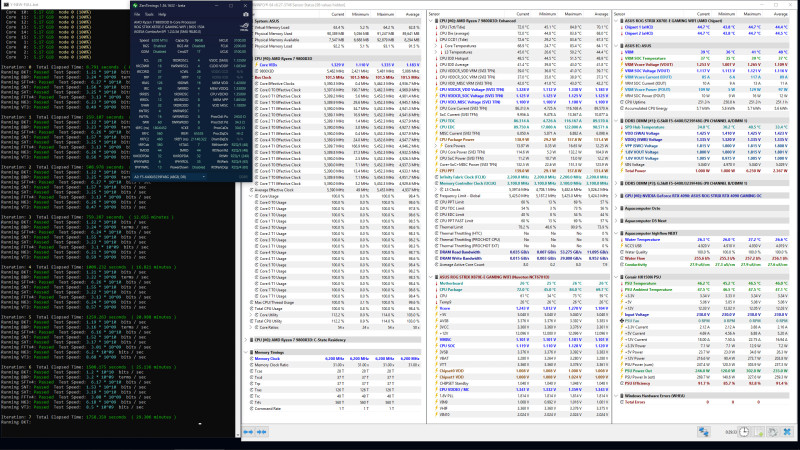
Task: Click thermometer icon beside Motherboard row
Action: (437, 283)
